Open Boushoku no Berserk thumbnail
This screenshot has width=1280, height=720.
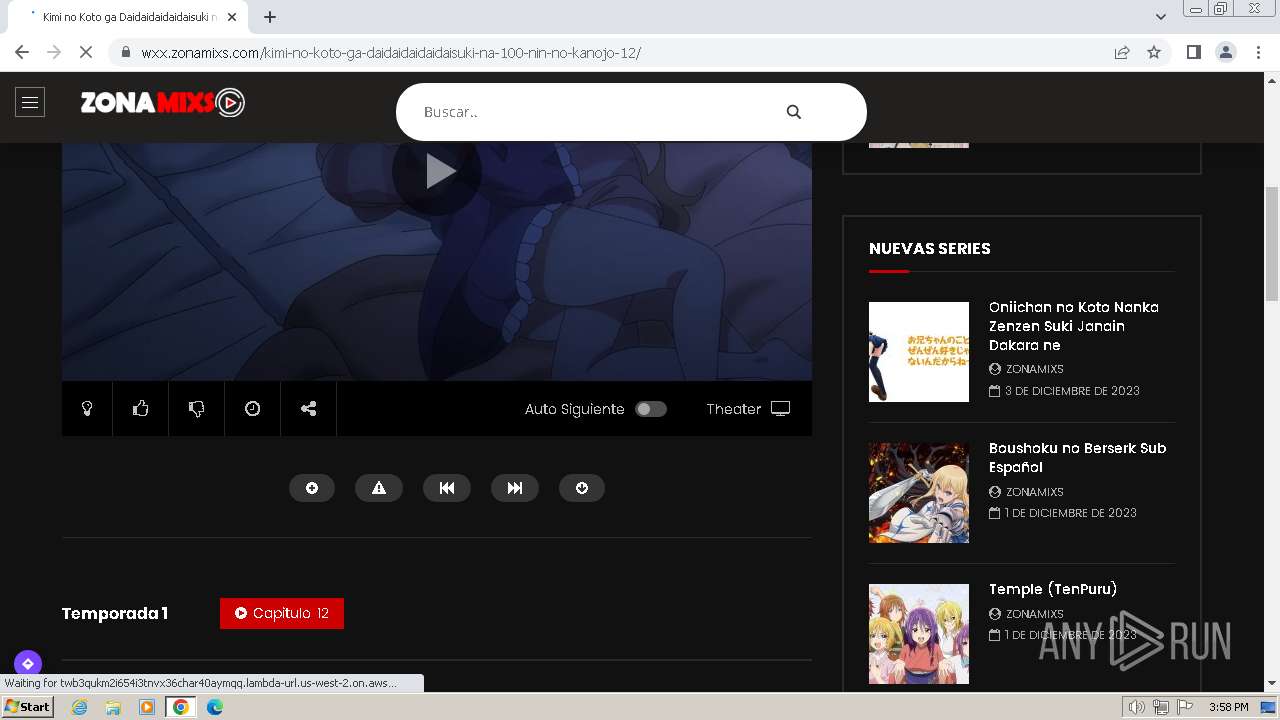point(919,493)
